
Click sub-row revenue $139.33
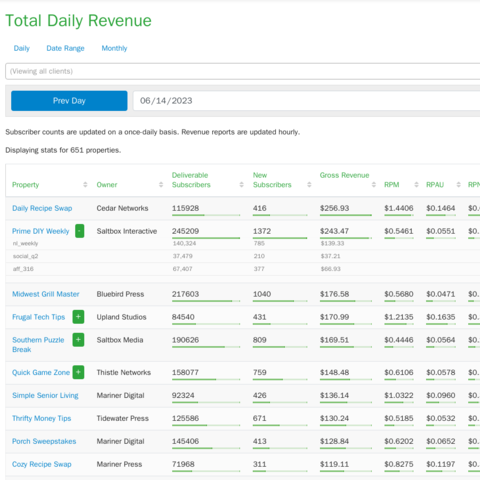click(x=332, y=244)
